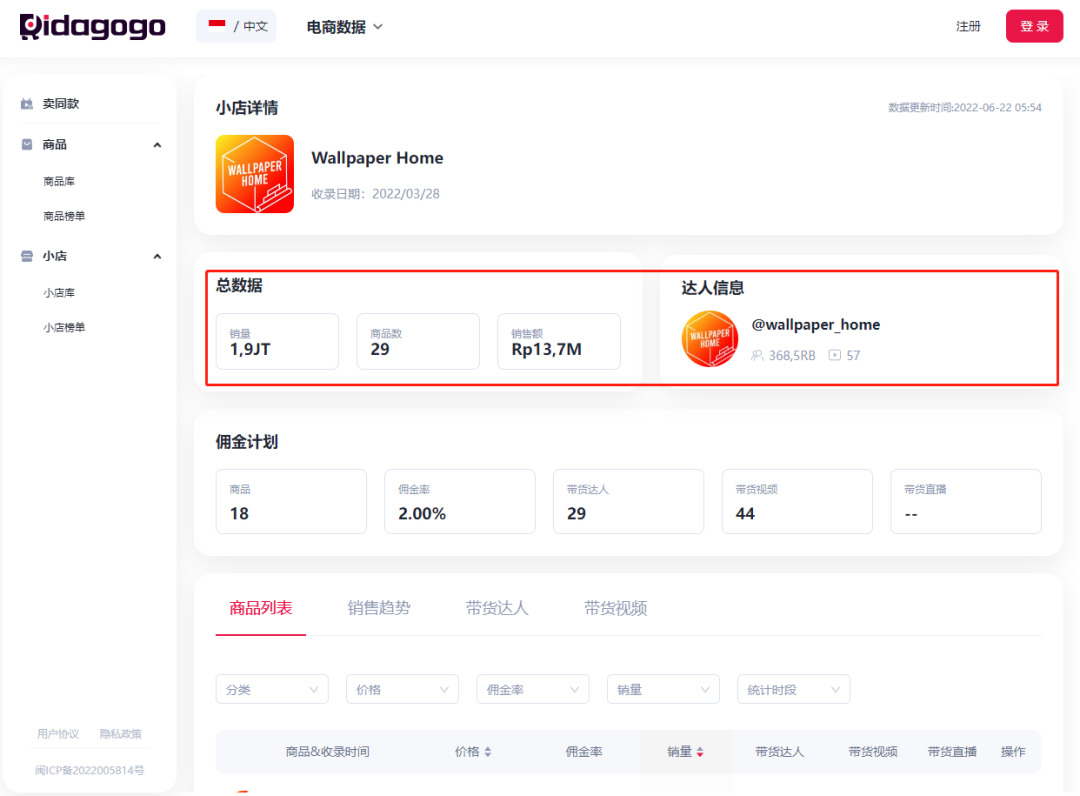Click the 小店 sidebar shop icon
This screenshot has height=796, width=1080.
[x=27, y=256]
